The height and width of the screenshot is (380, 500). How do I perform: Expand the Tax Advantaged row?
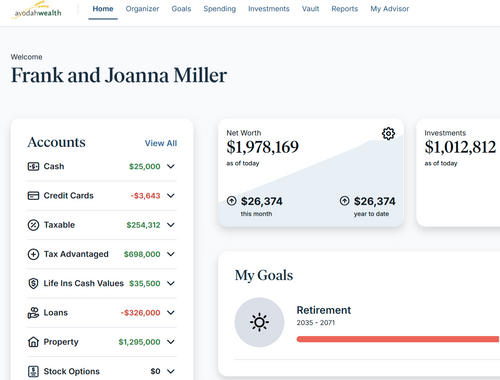point(171,254)
